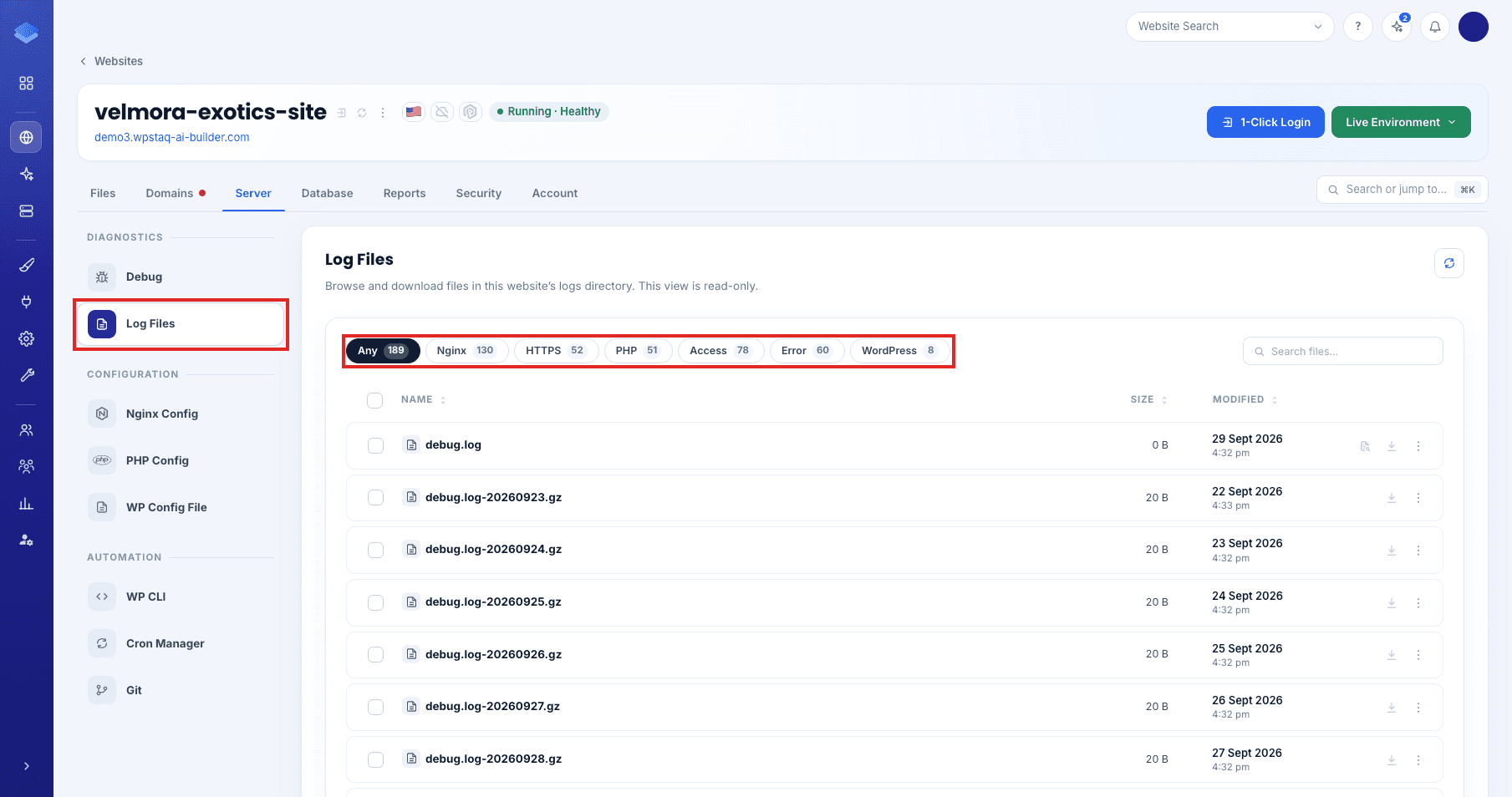Open the wrench tools icon in sidebar

pyautogui.click(x=27, y=375)
